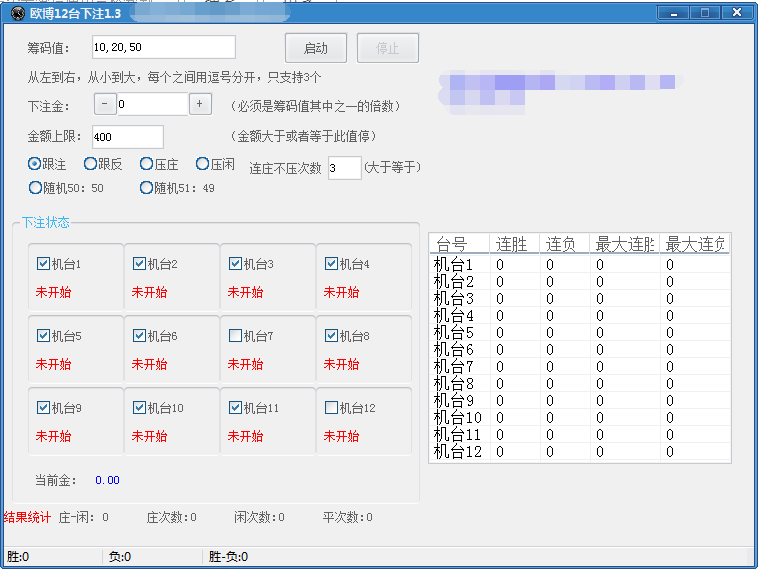
Task: Click the 连胜 column header
Action: [515, 244]
